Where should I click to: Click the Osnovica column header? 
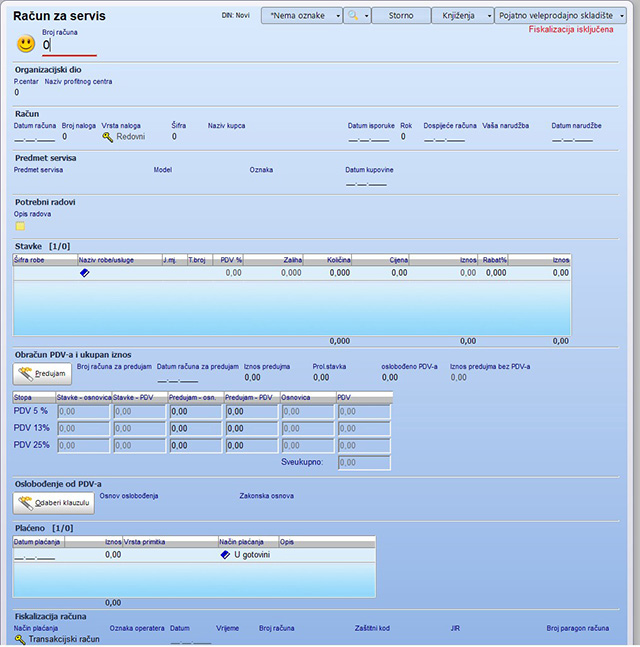[x=308, y=397]
